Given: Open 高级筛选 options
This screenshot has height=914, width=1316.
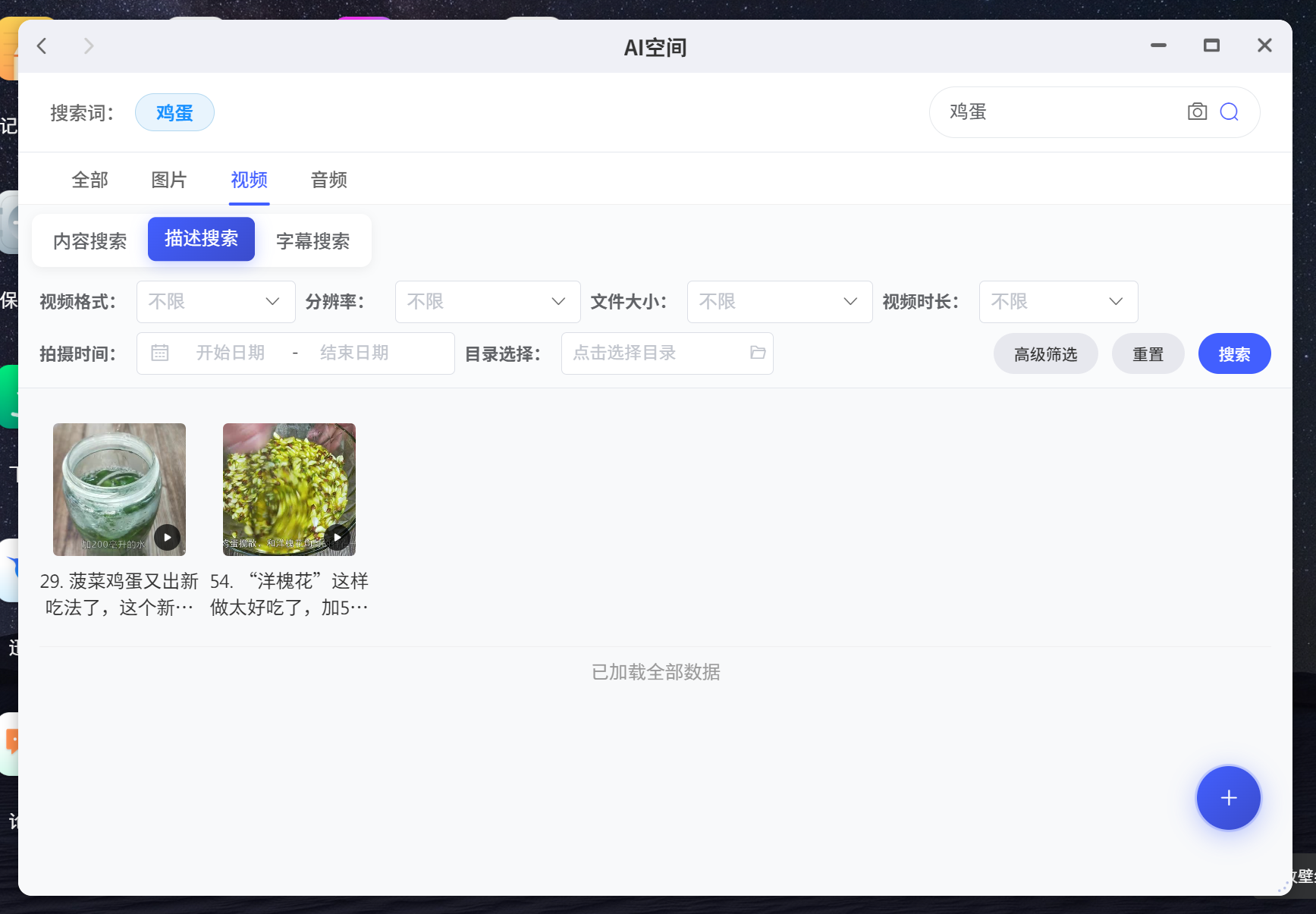Looking at the screenshot, I should pos(1045,353).
